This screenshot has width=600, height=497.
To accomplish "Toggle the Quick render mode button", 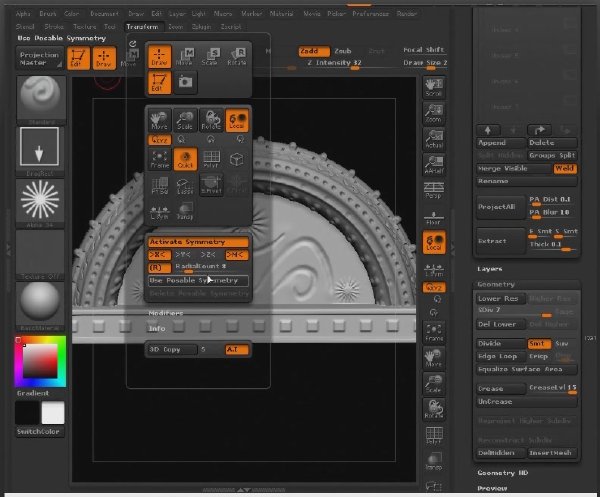I will (185, 159).
